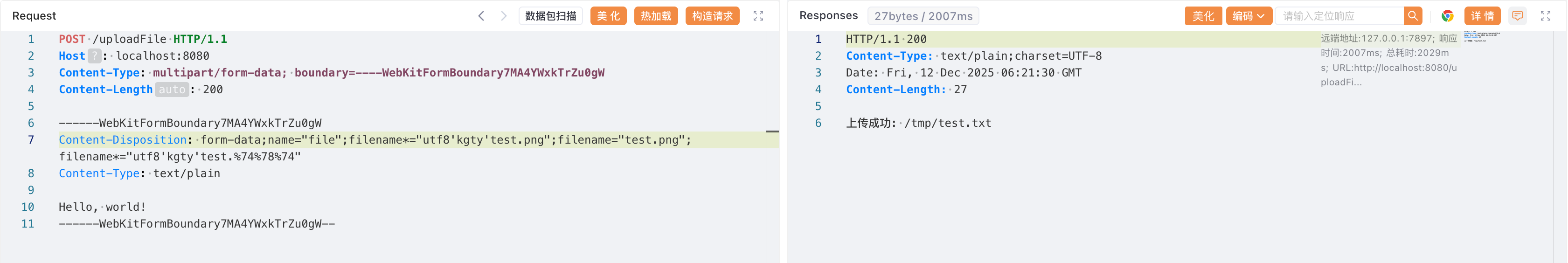Go to the previous request with left chevron
The image size is (1568, 263).
(481, 16)
